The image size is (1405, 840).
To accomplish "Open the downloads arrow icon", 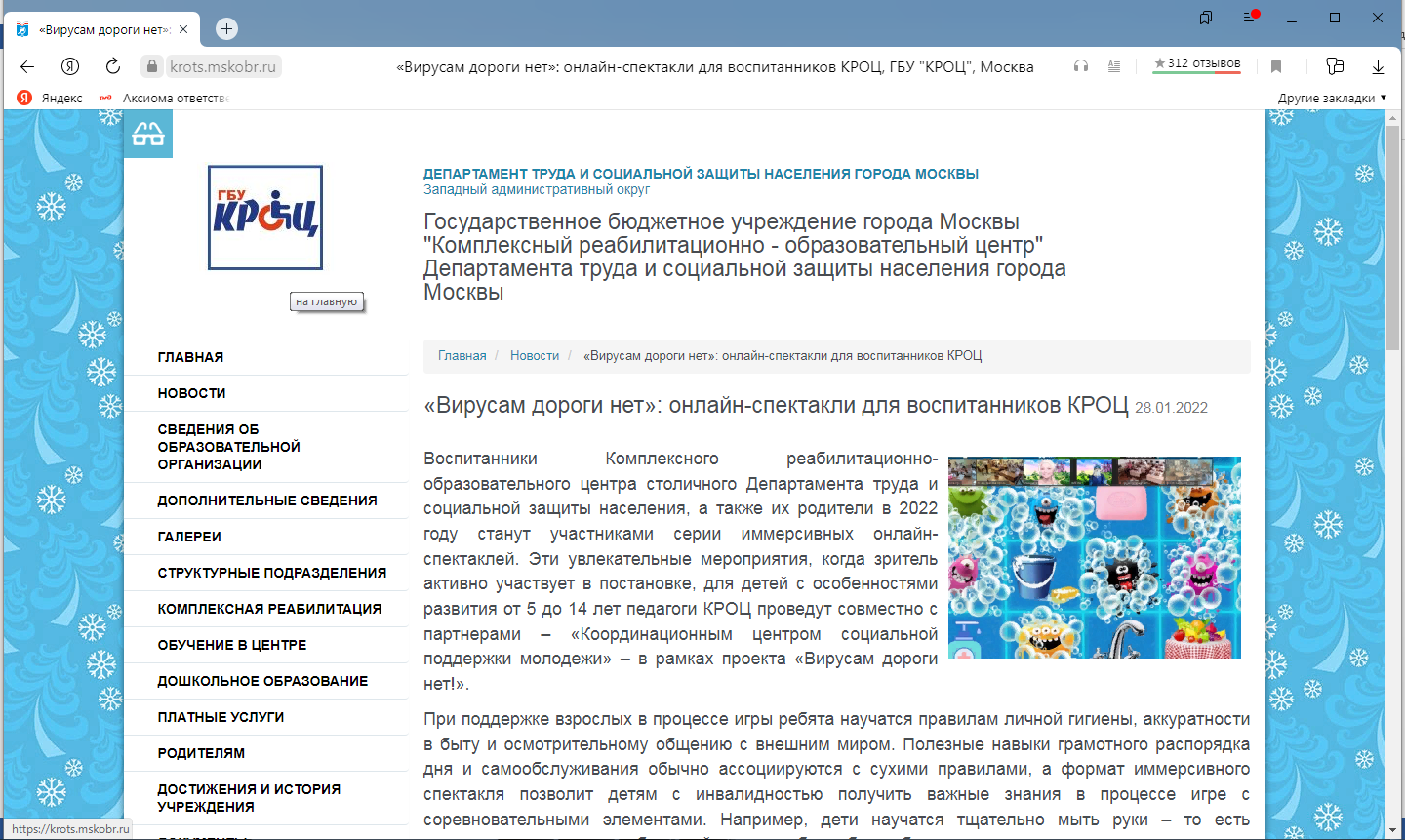I will [x=1378, y=66].
